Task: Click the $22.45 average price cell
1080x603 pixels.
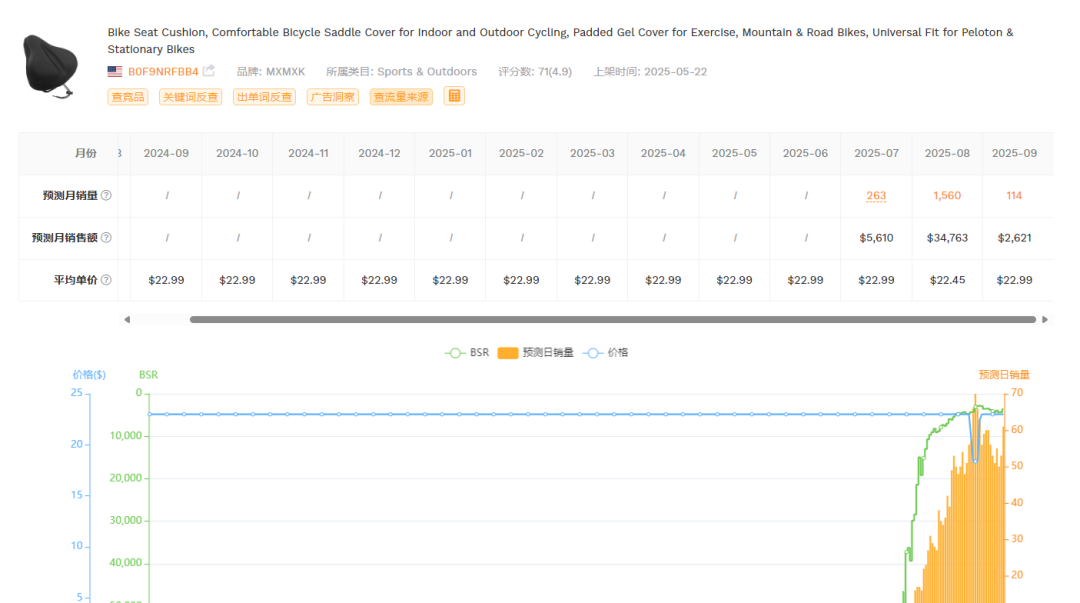Action: pos(947,280)
